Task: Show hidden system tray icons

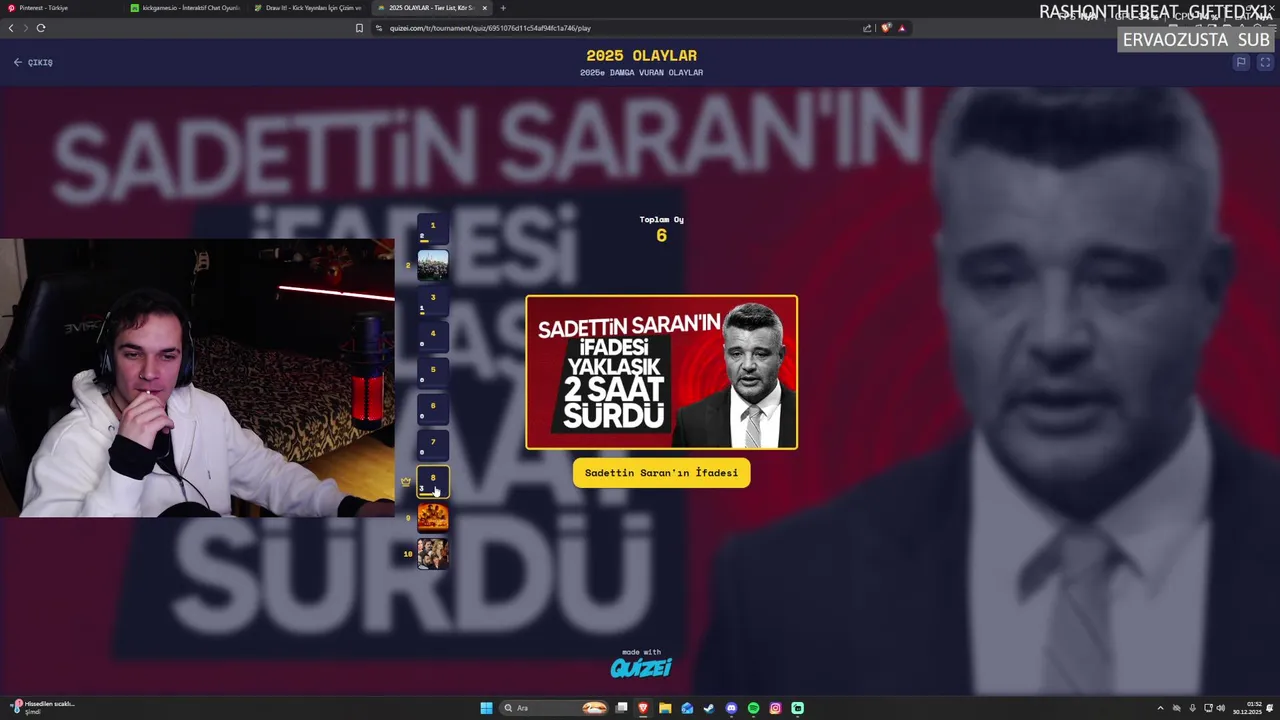Action: [1160, 708]
